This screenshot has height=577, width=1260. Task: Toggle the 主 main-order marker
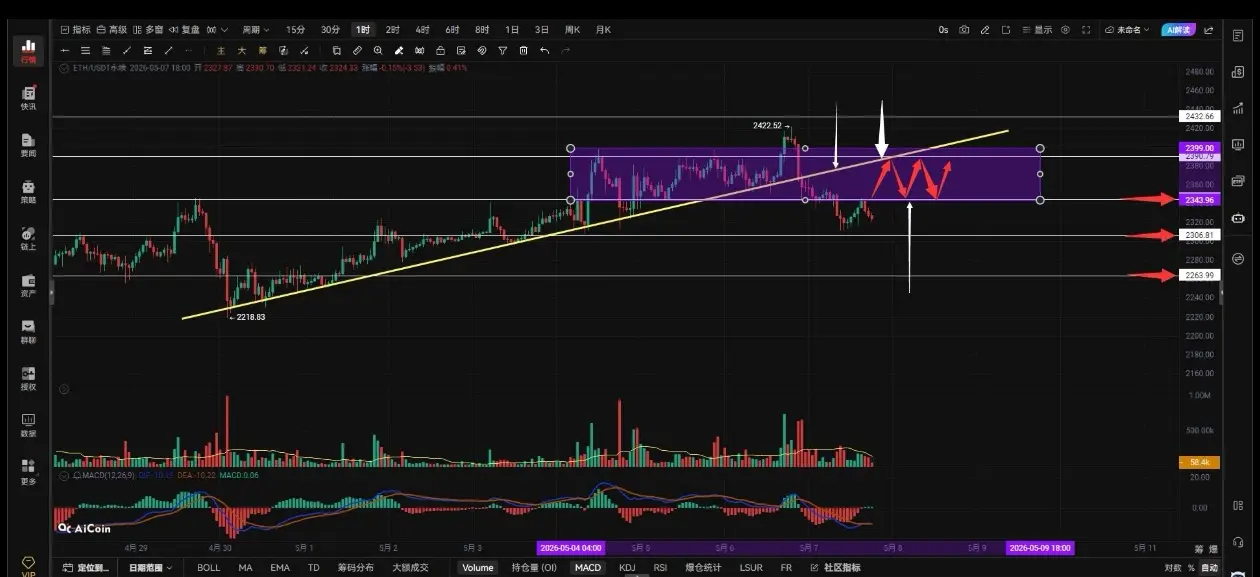coord(220,50)
